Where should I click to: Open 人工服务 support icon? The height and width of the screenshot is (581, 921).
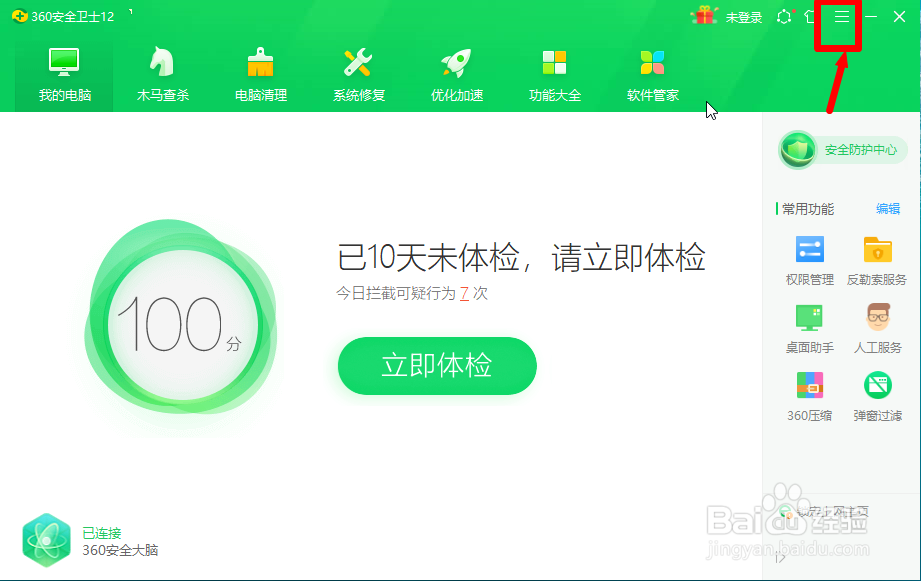tap(878, 329)
